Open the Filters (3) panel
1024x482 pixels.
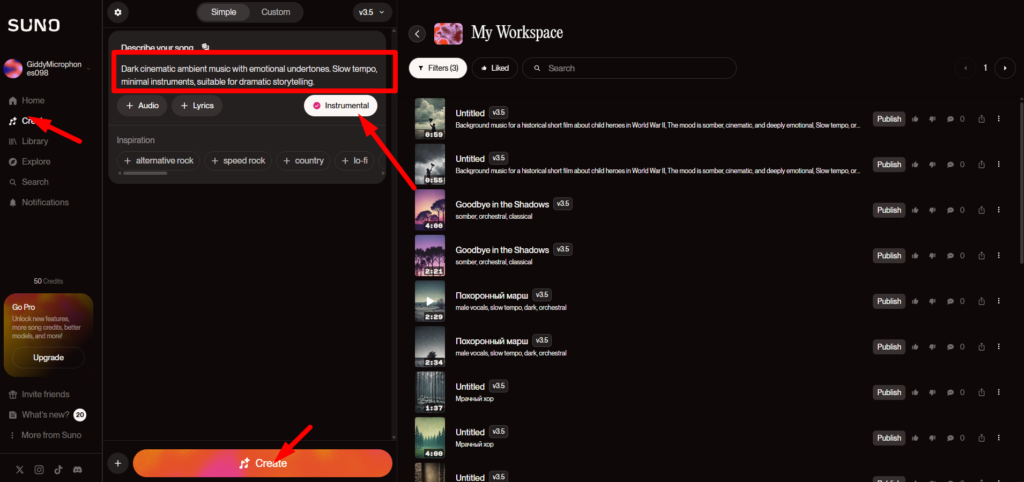(x=438, y=68)
